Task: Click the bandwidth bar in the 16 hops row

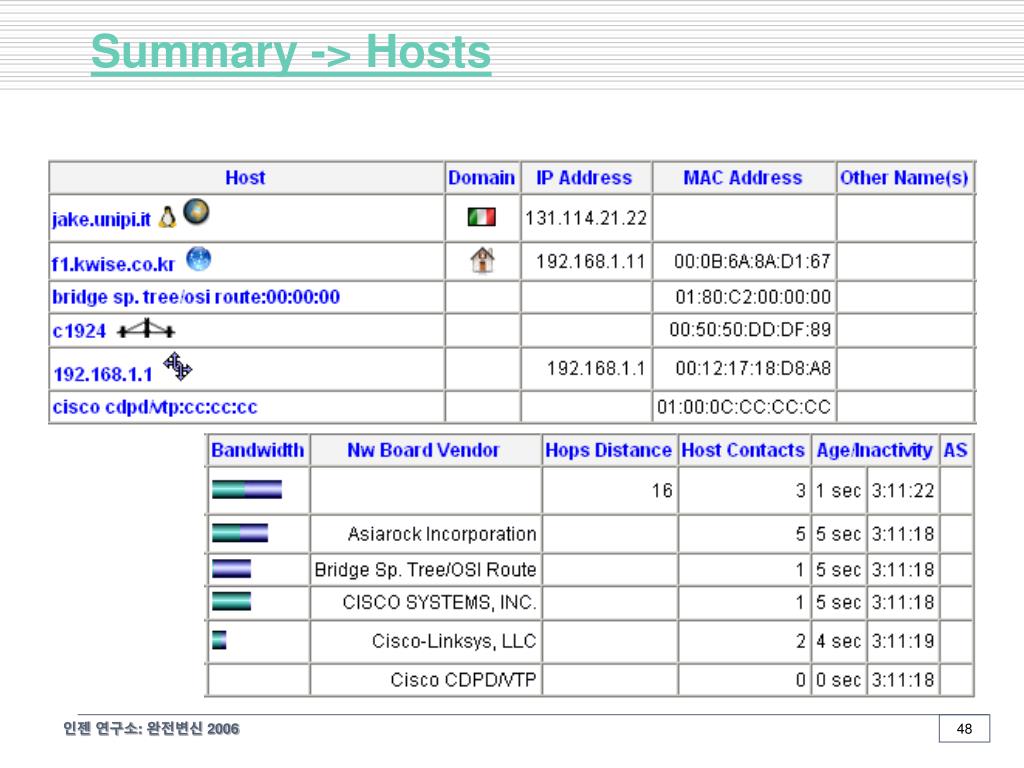Action: pyautogui.click(x=247, y=489)
